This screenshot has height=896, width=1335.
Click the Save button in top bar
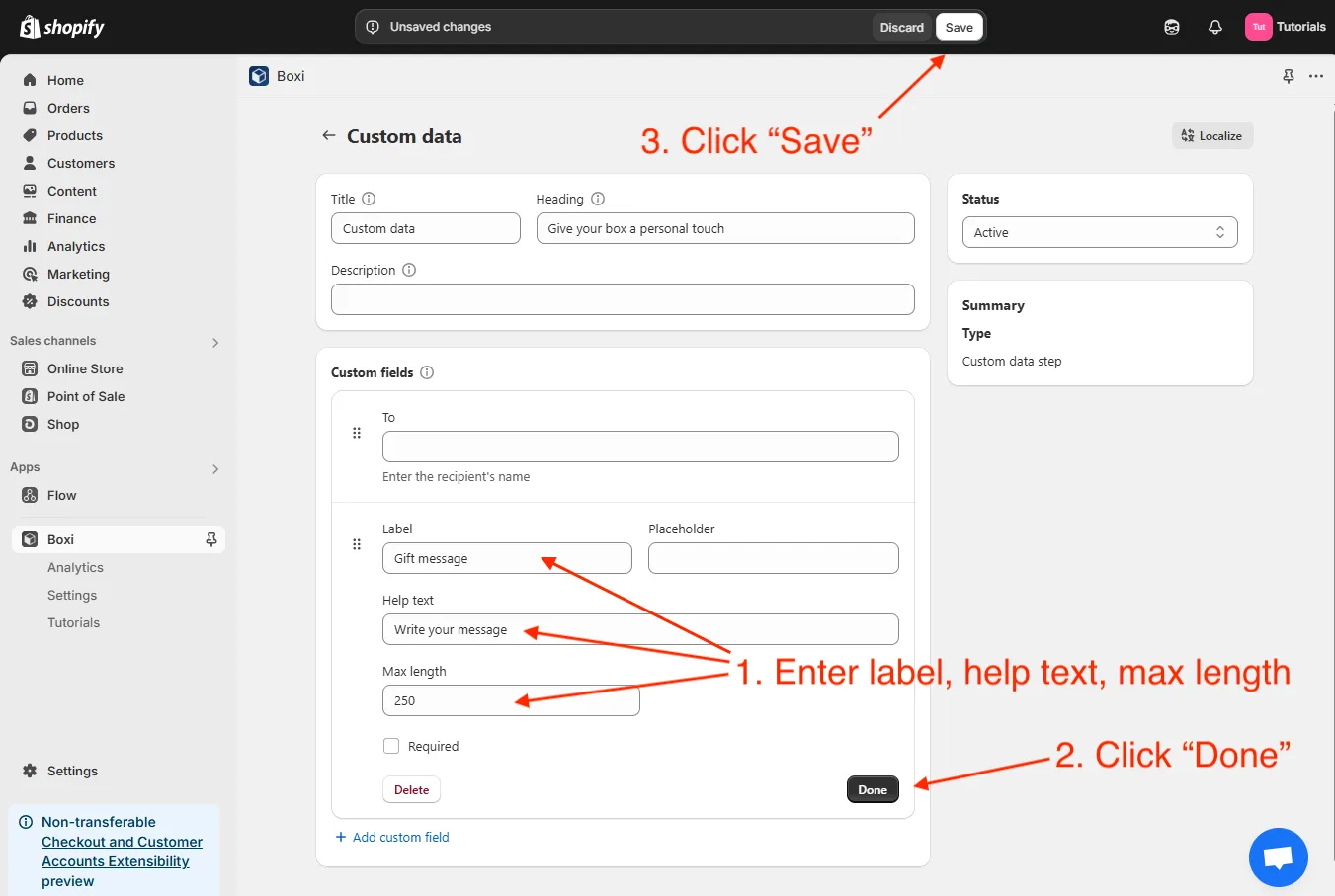coord(959,27)
